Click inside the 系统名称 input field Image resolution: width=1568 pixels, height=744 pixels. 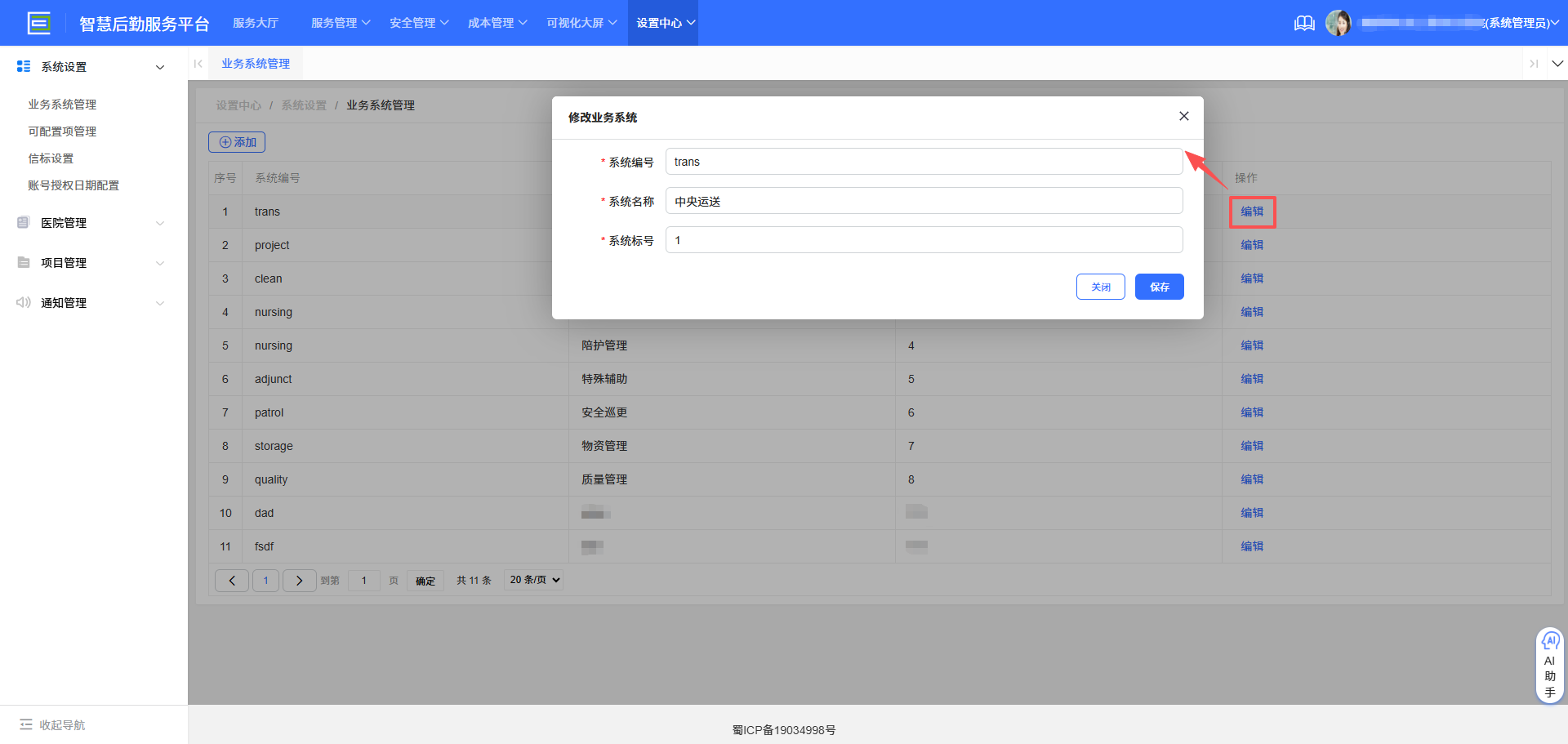click(x=923, y=200)
